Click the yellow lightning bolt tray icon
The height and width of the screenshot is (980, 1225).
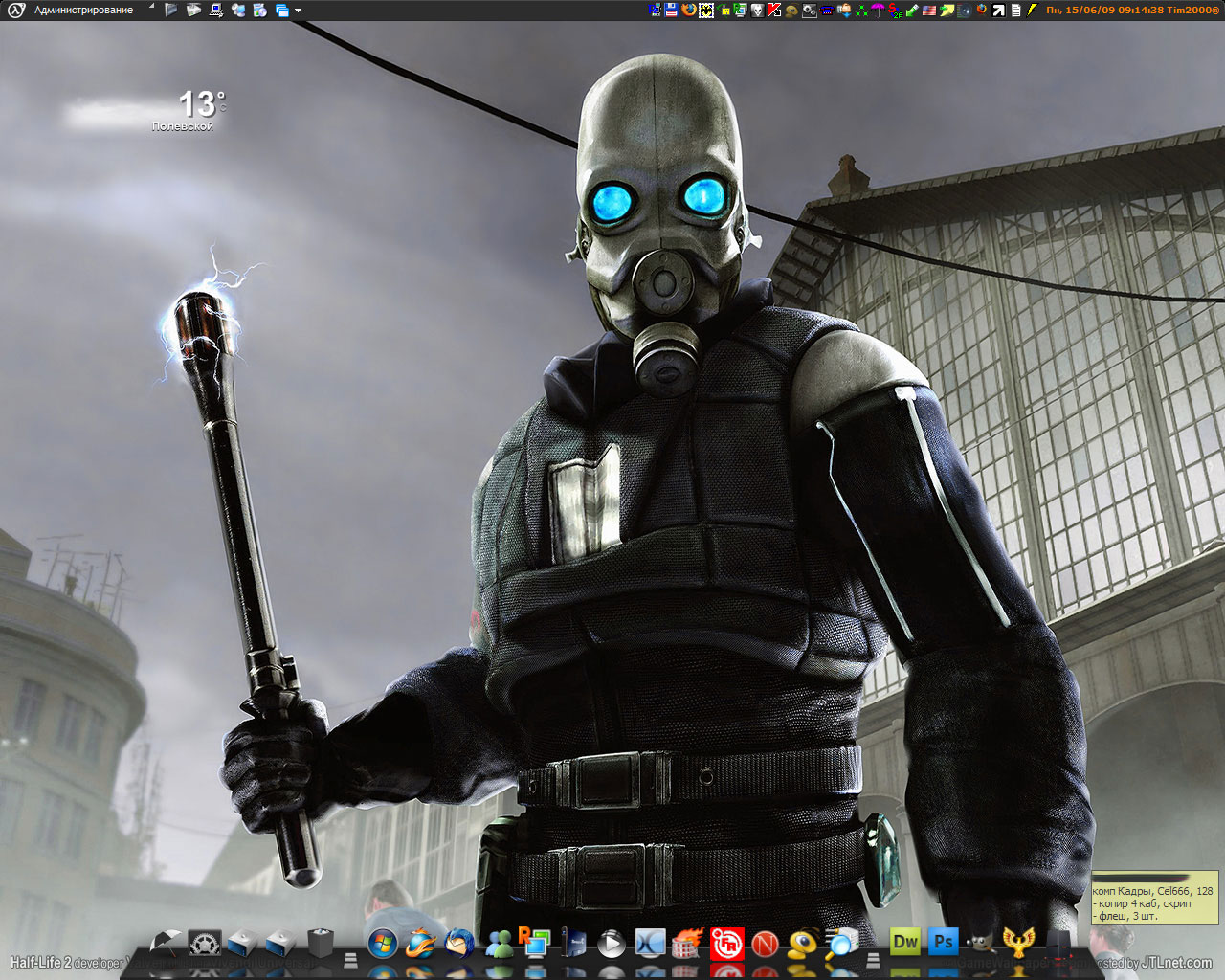1032,10
